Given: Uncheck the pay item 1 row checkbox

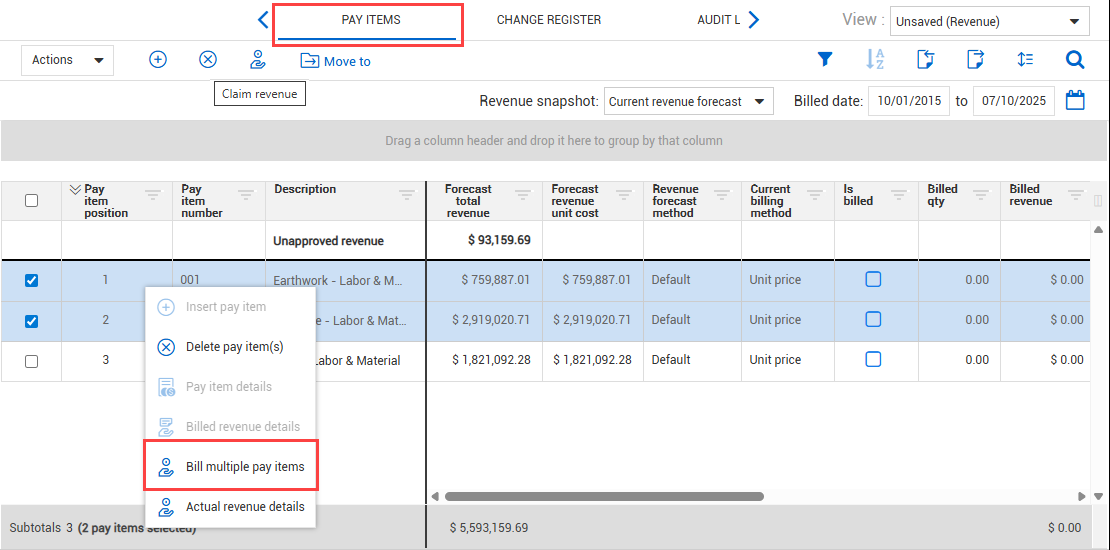Looking at the screenshot, I should [x=31, y=281].
